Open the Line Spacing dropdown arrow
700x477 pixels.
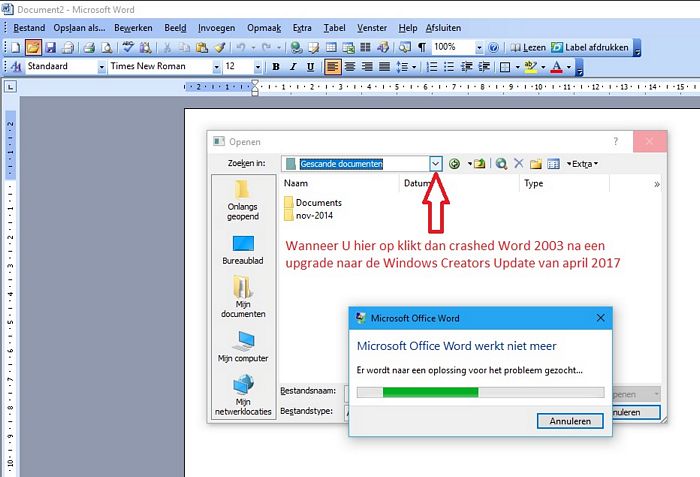pos(414,67)
